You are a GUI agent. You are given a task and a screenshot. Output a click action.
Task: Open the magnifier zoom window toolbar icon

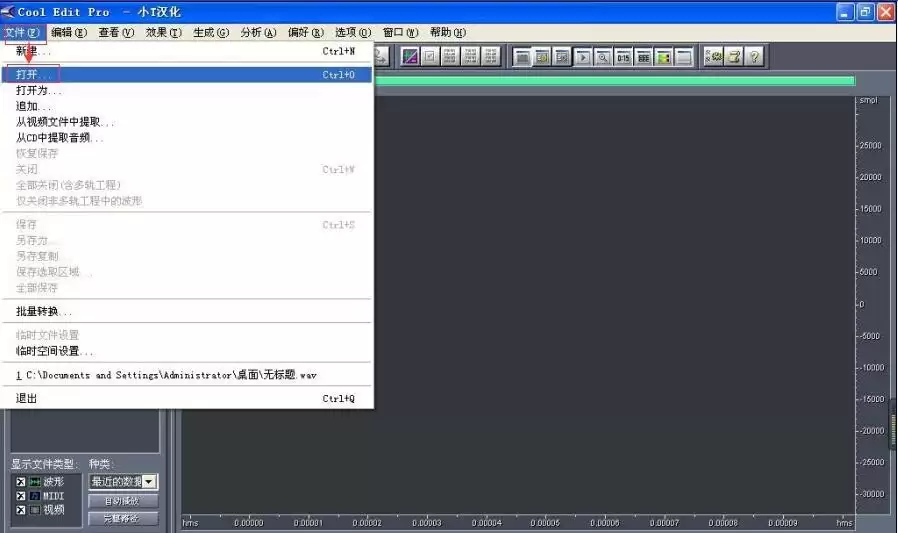point(602,57)
